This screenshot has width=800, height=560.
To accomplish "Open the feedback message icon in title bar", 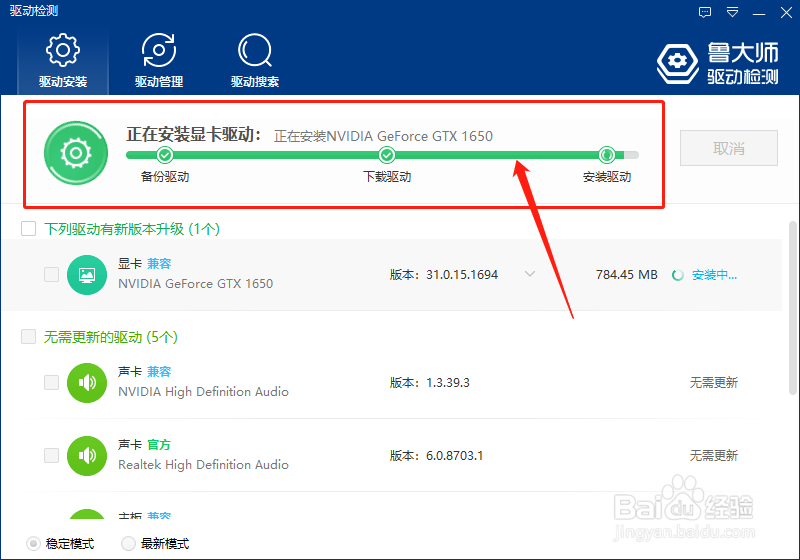I will [x=705, y=12].
